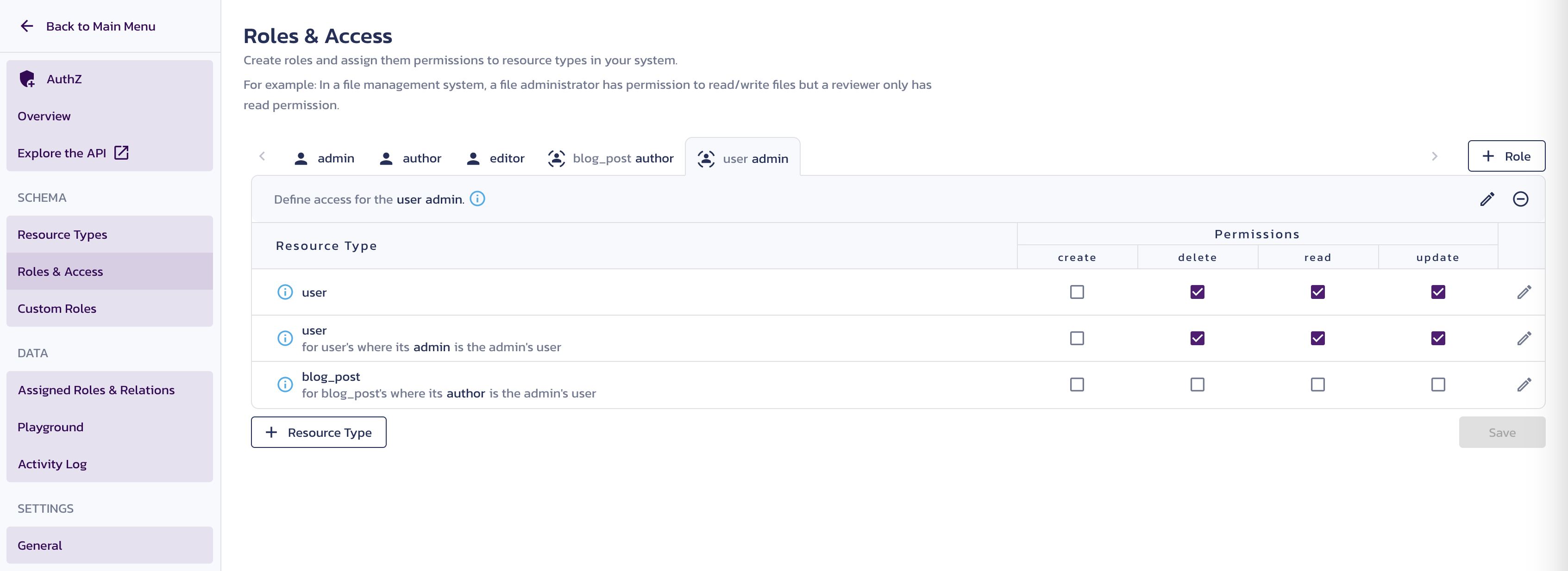Click the info icon next to blog_post row
Screen dimensions: 1568x571
284,384
